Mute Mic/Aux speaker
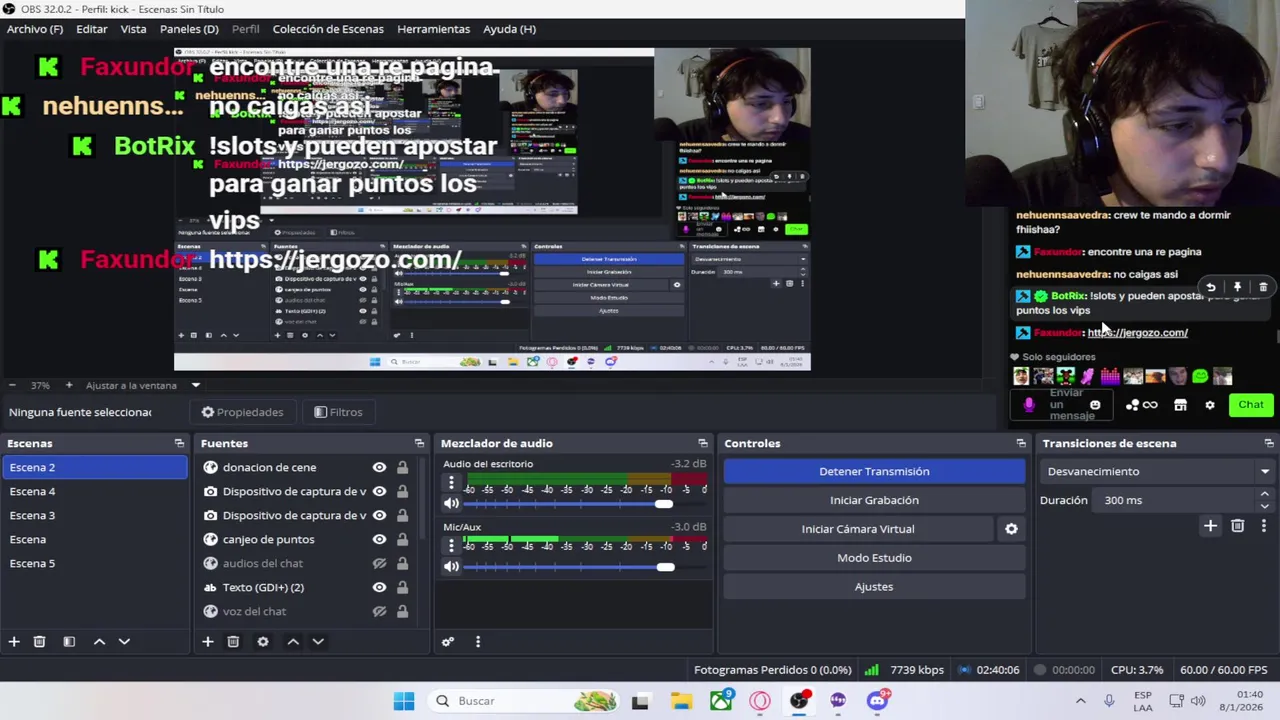 451,567
